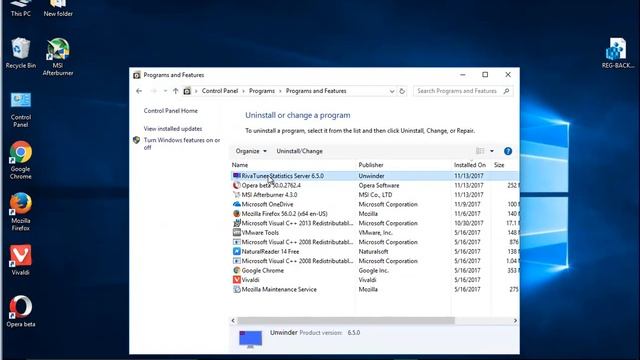Image resolution: width=640 pixels, height=360 pixels.
Task: Click the Microsoft OneDrive list icon
Action: click(236, 204)
